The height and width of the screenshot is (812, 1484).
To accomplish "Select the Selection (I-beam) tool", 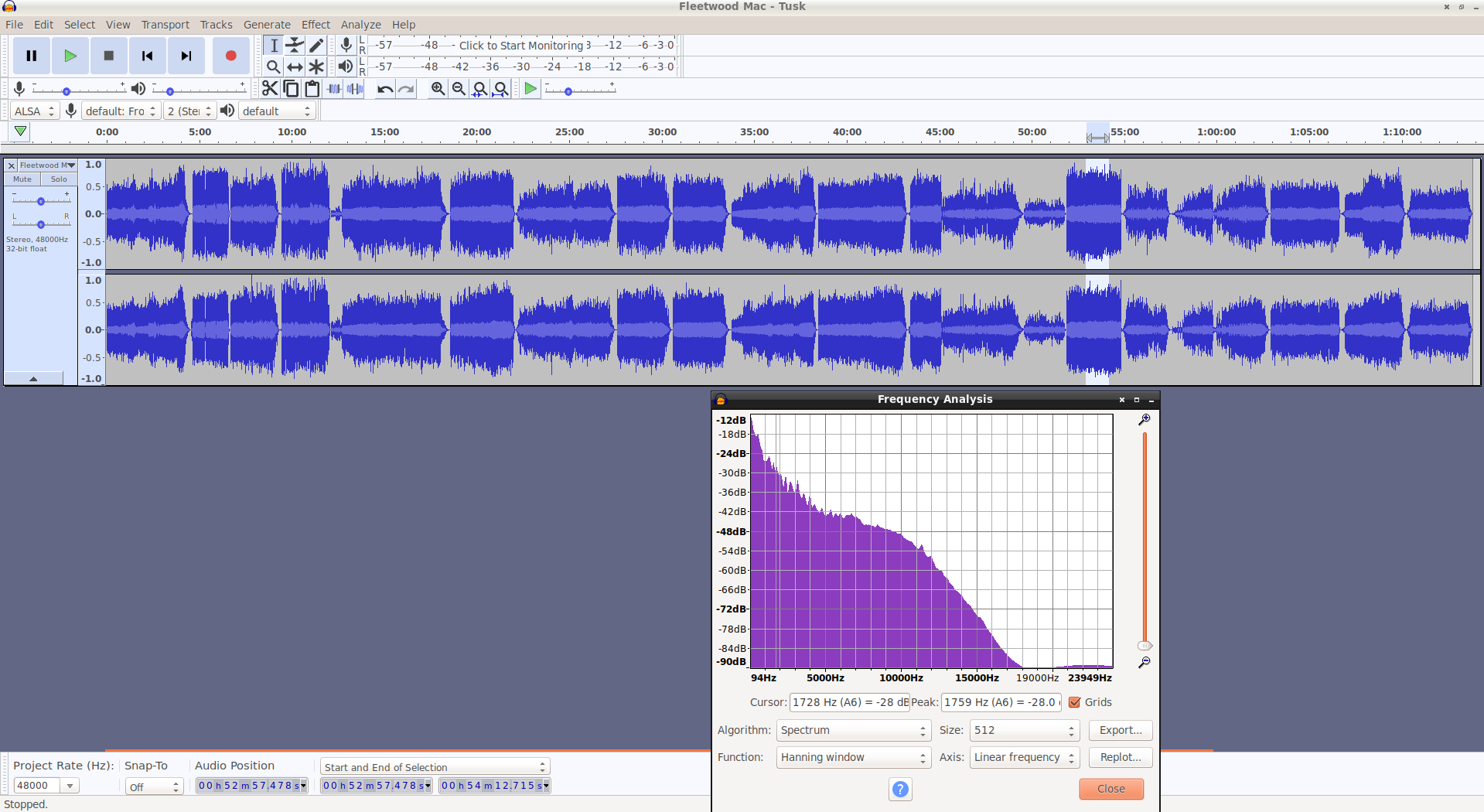I will (x=273, y=45).
